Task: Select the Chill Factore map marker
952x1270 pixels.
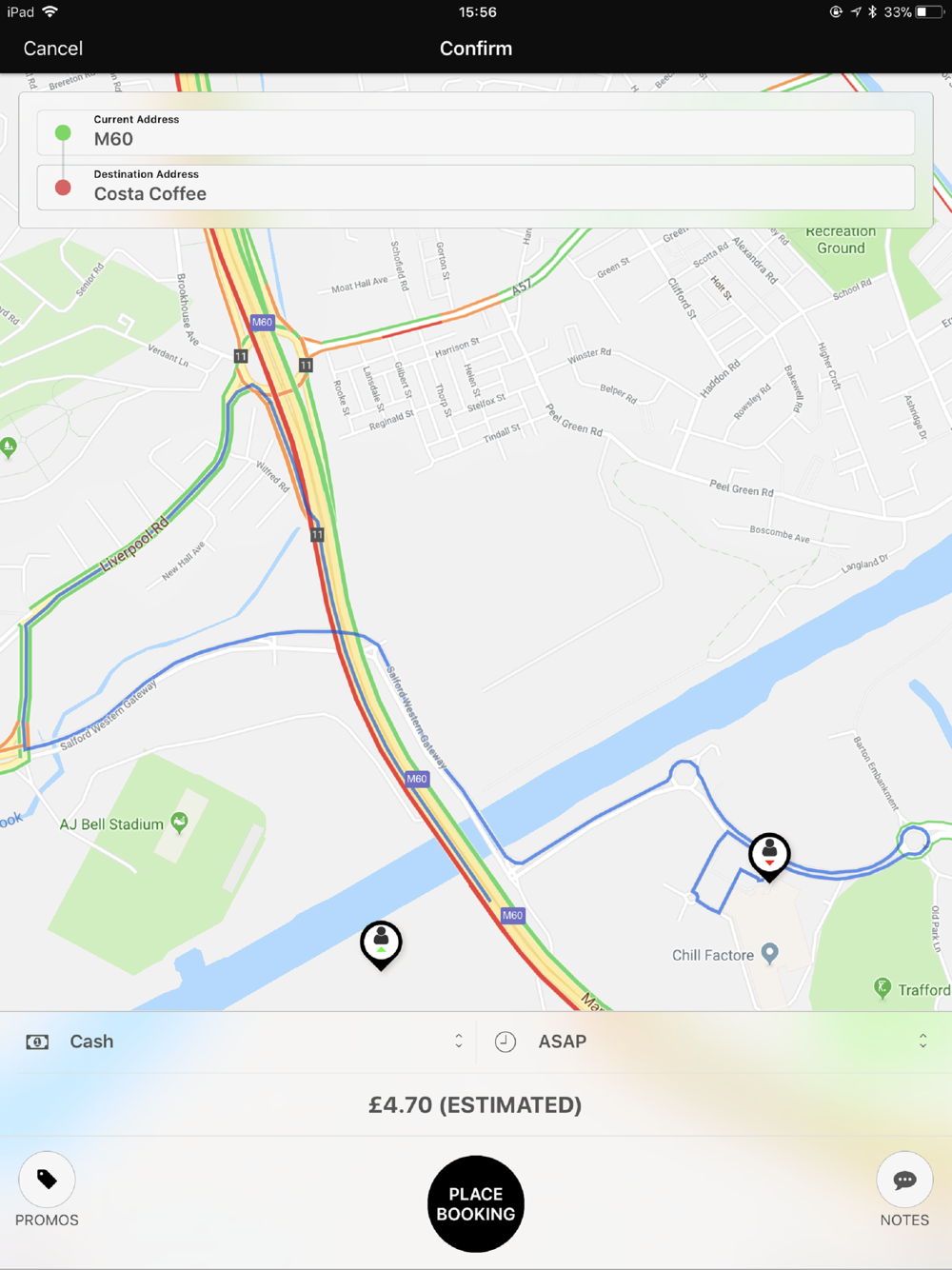Action: tap(770, 953)
